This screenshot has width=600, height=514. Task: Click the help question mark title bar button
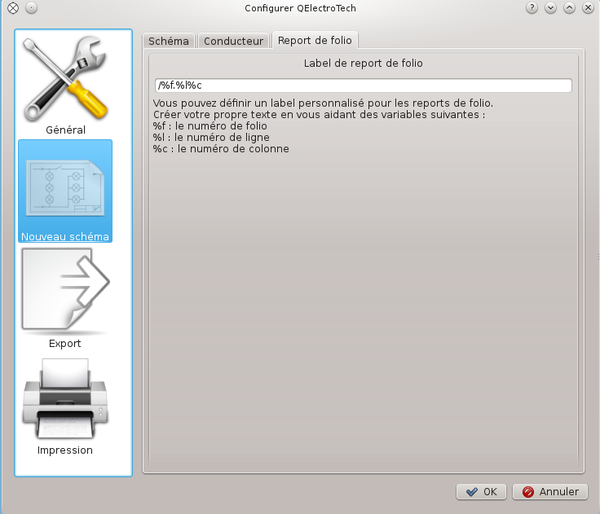(x=532, y=8)
